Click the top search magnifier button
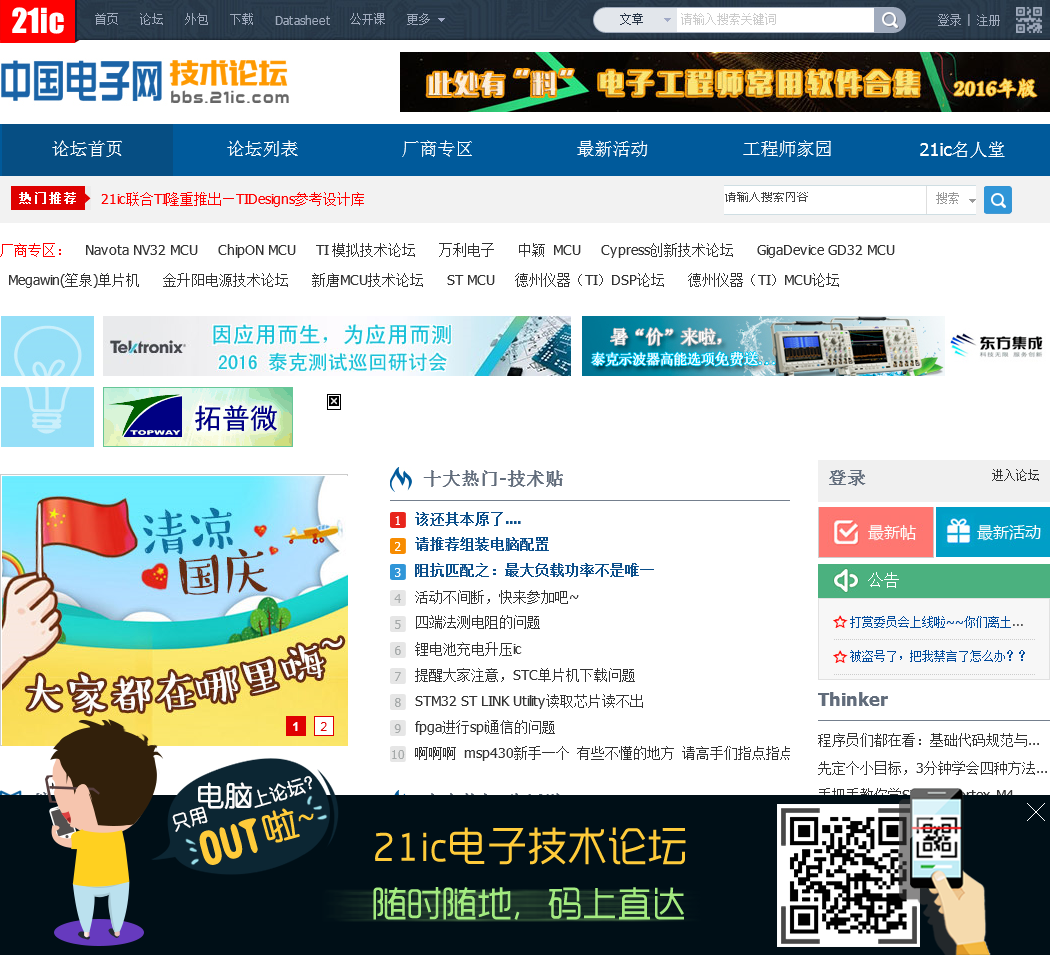The width and height of the screenshot is (1050, 955). point(889,20)
